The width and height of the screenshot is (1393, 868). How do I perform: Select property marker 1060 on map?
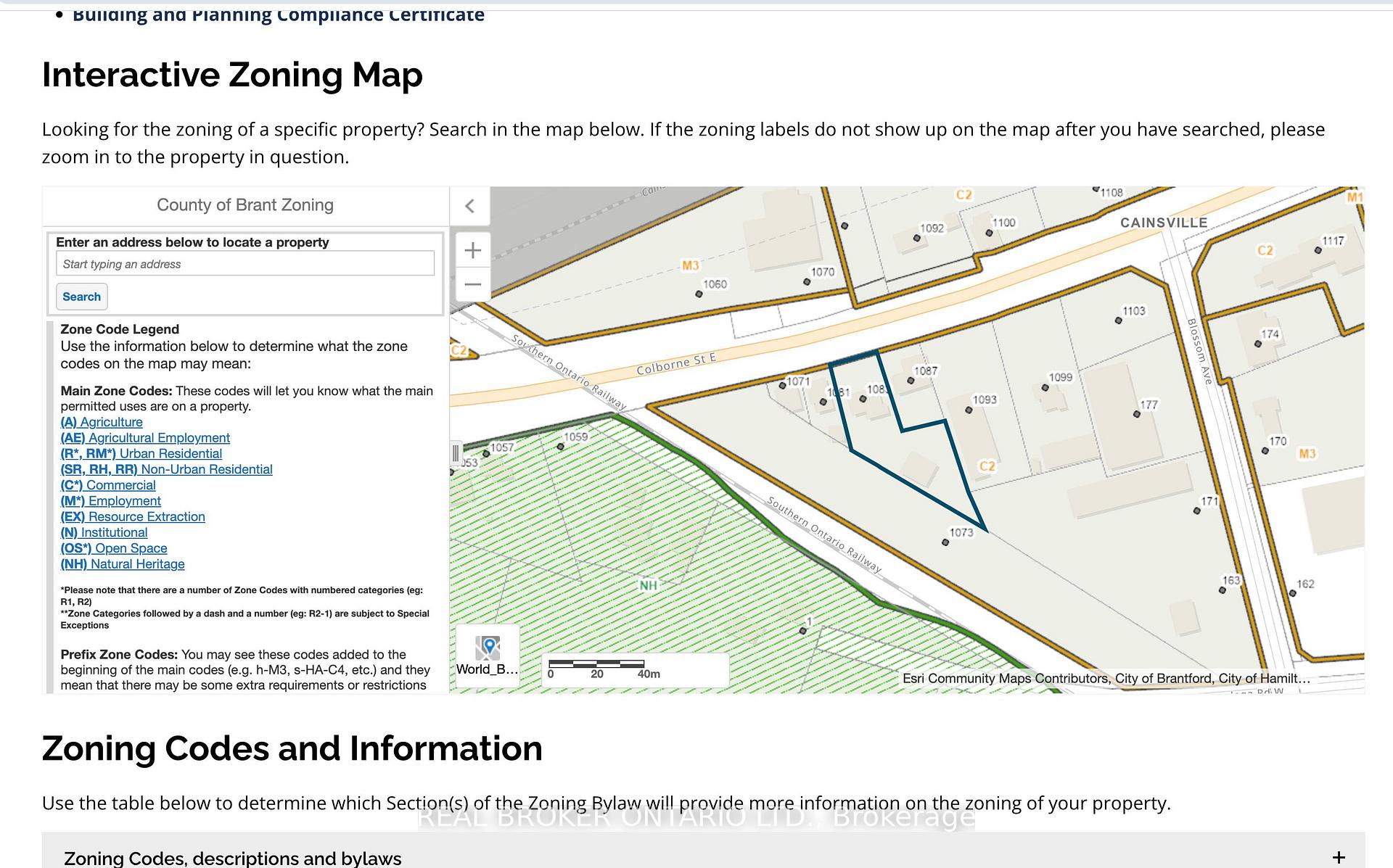click(699, 294)
